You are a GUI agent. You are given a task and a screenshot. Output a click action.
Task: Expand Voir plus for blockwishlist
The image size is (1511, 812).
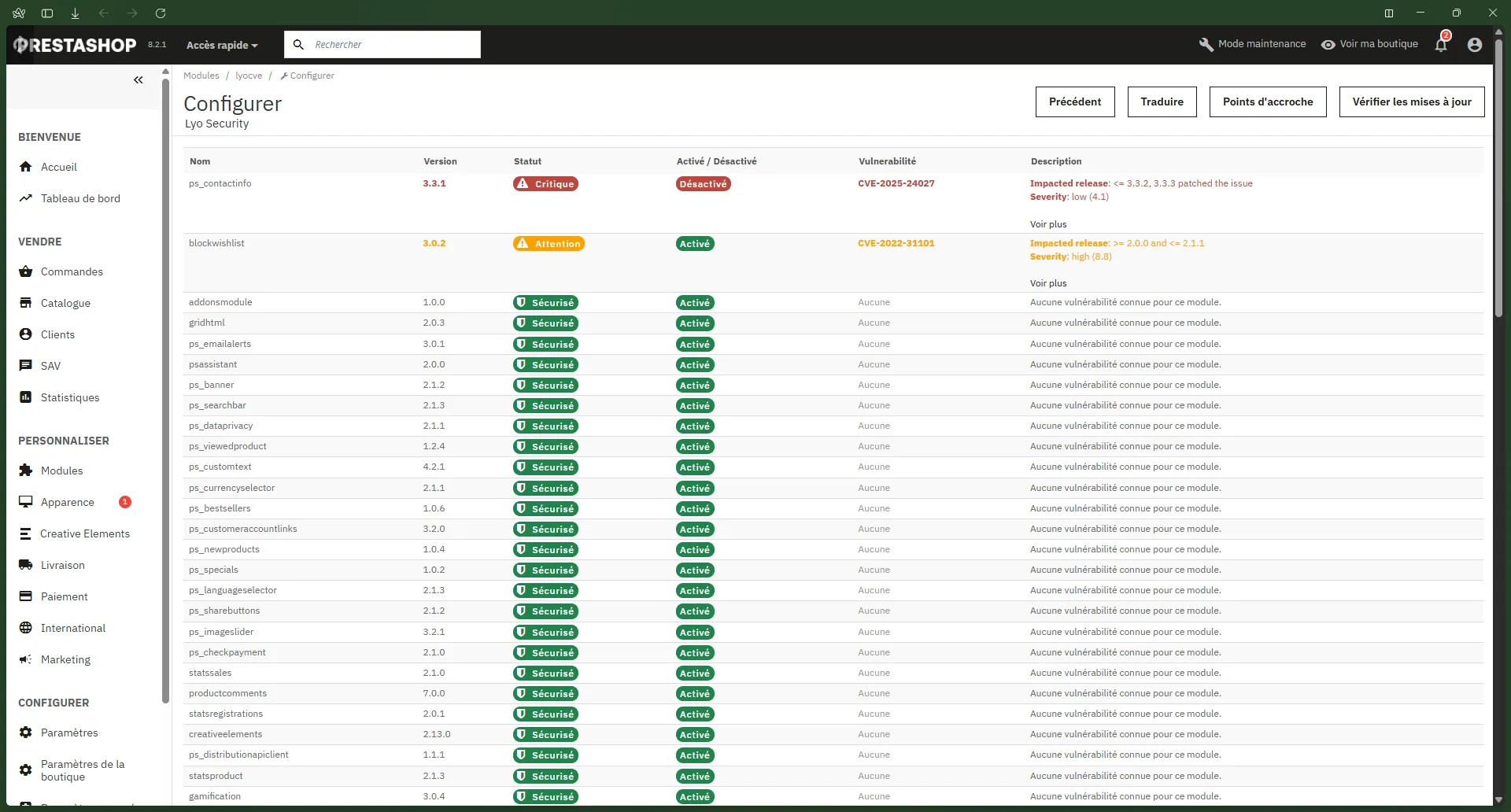1048,283
